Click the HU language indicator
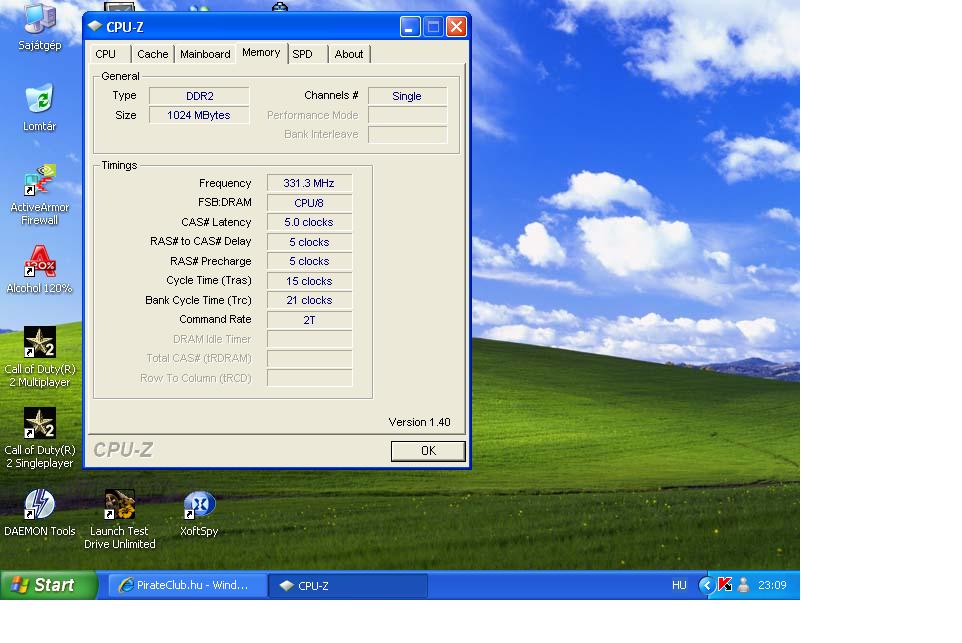Screen dimensions: 962x643 pos(679,585)
